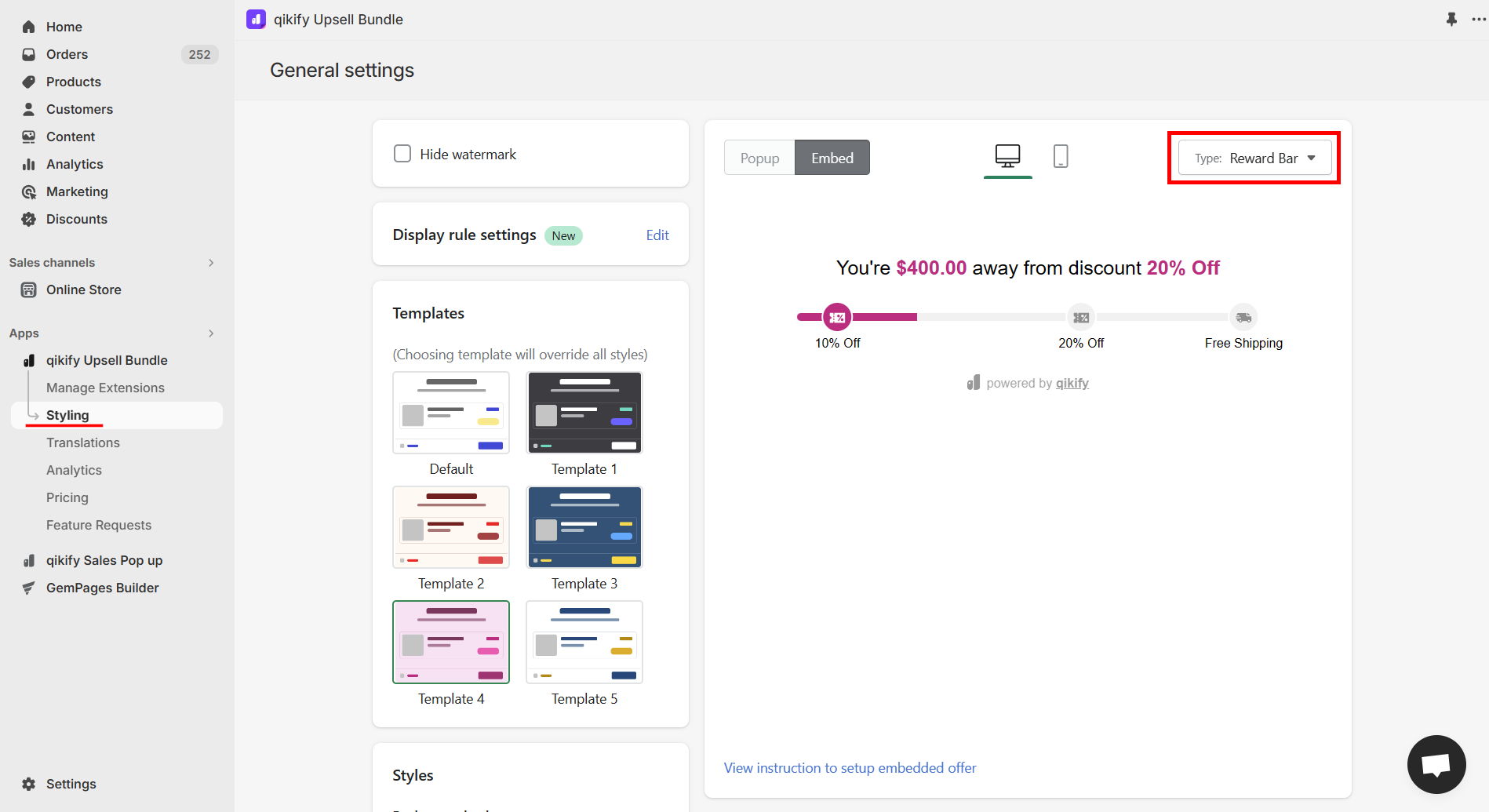
Task: Click the New badge beside Display rule settings
Action: (563, 235)
